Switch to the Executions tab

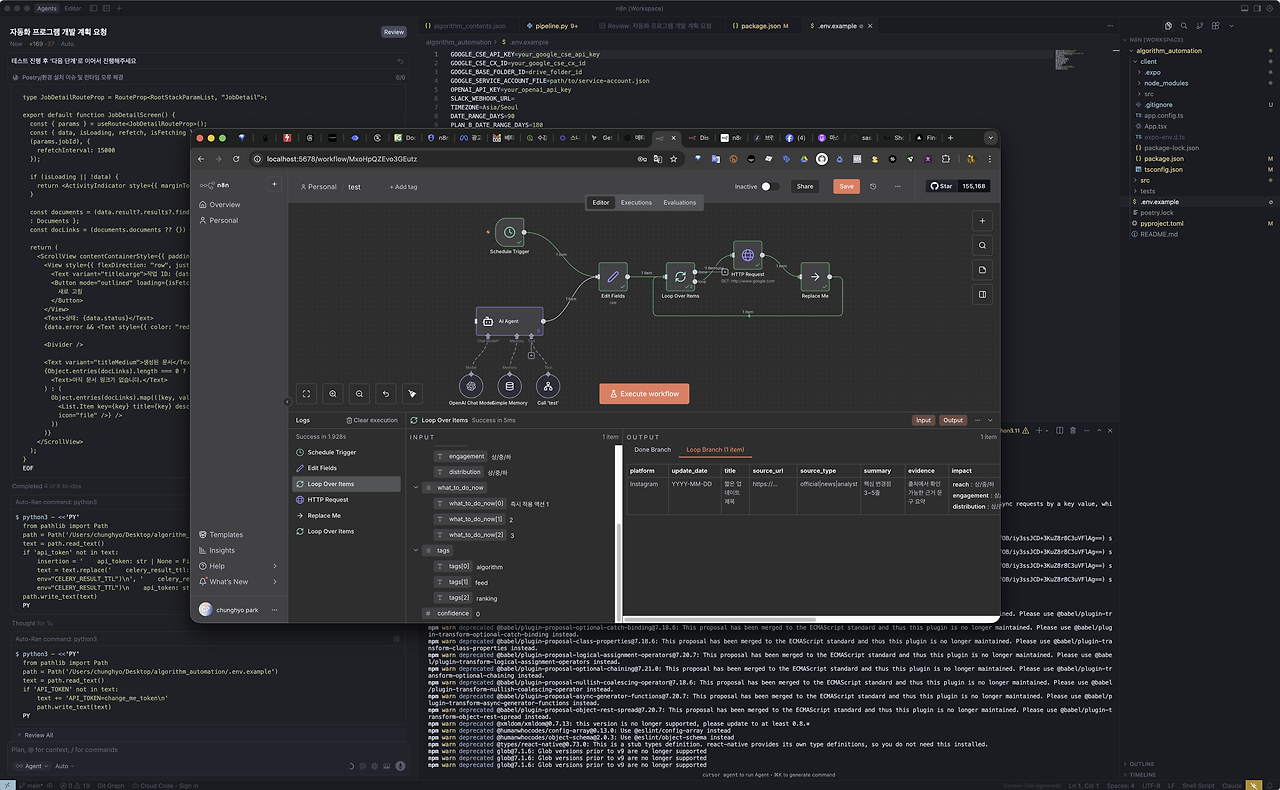(x=636, y=203)
